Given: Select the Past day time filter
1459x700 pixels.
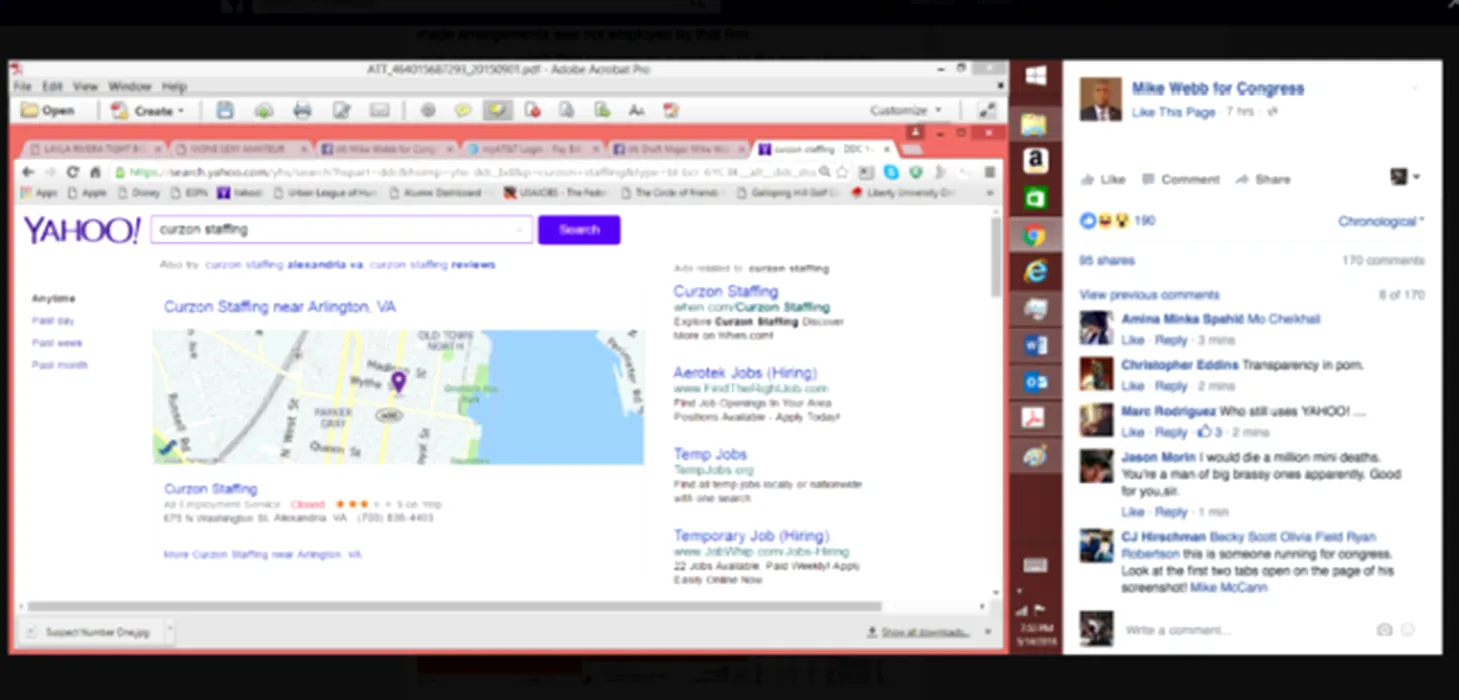Looking at the screenshot, I should (x=53, y=321).
